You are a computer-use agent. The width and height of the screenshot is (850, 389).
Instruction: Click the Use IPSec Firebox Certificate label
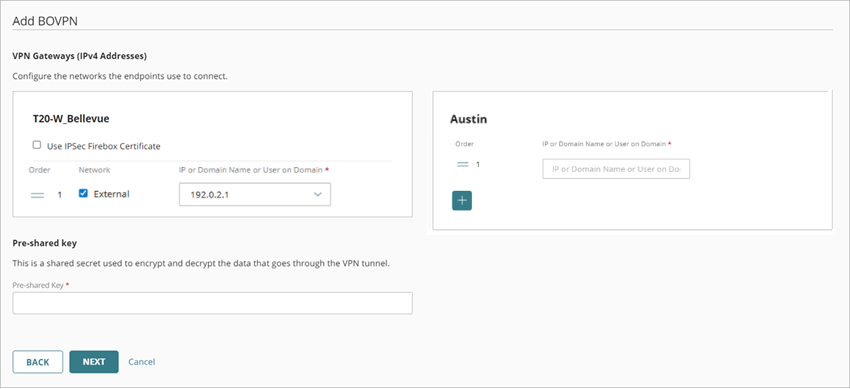click(x=104, y=146)
